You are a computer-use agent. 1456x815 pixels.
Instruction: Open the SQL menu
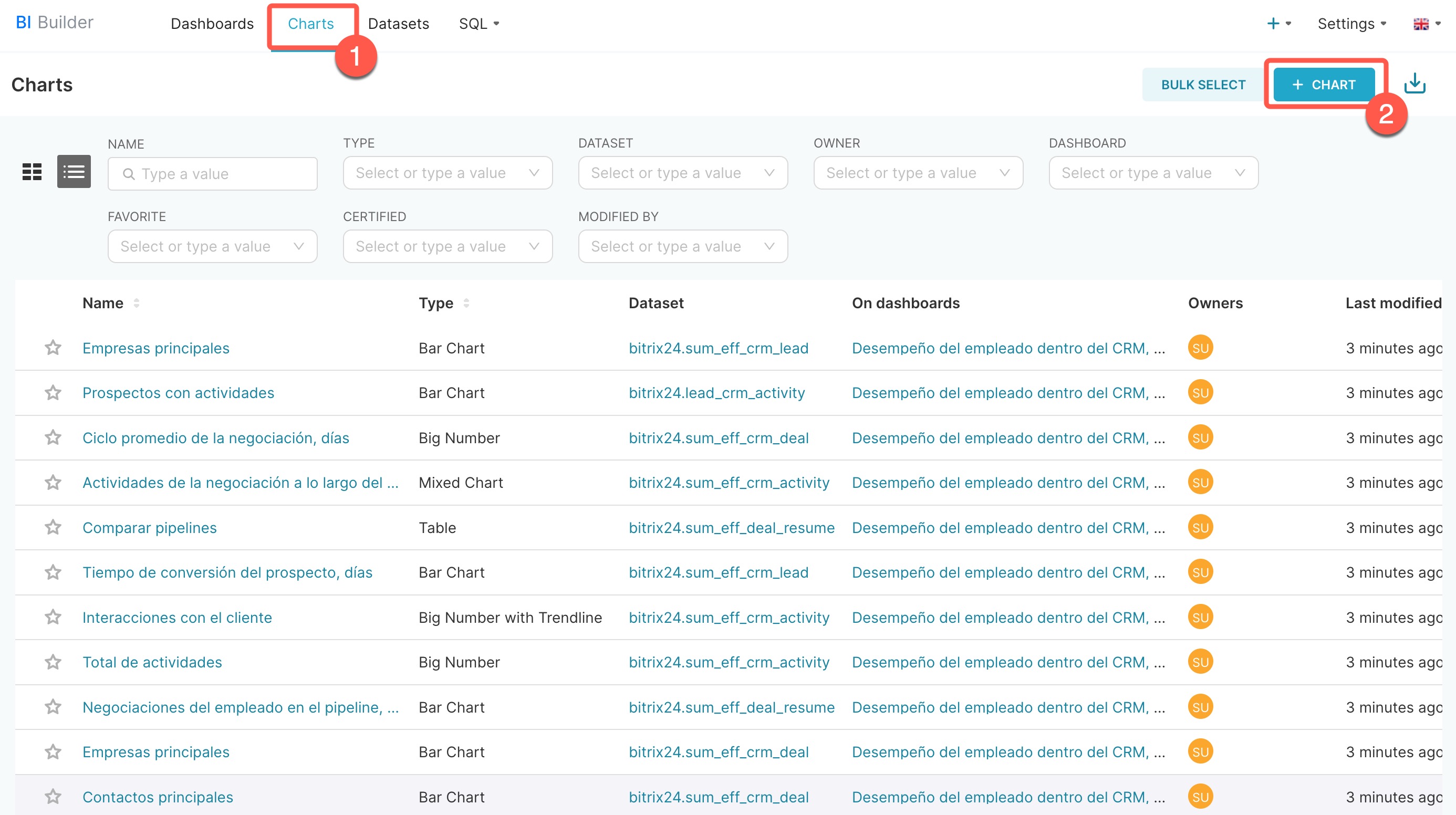[478, 24]
